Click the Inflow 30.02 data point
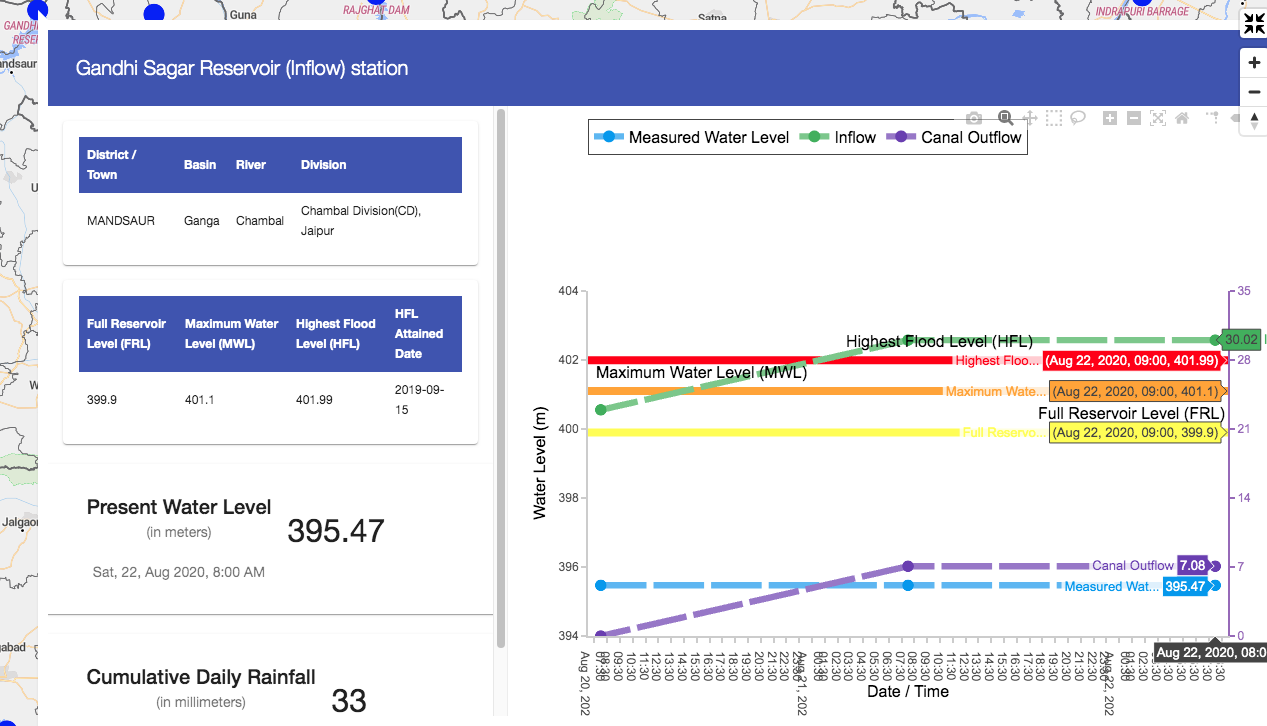1267x726 pixels. (1215, 340)
